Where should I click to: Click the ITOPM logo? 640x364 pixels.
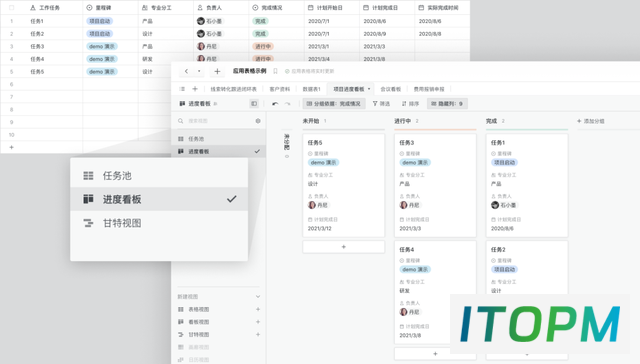click(x=540, y=324)
